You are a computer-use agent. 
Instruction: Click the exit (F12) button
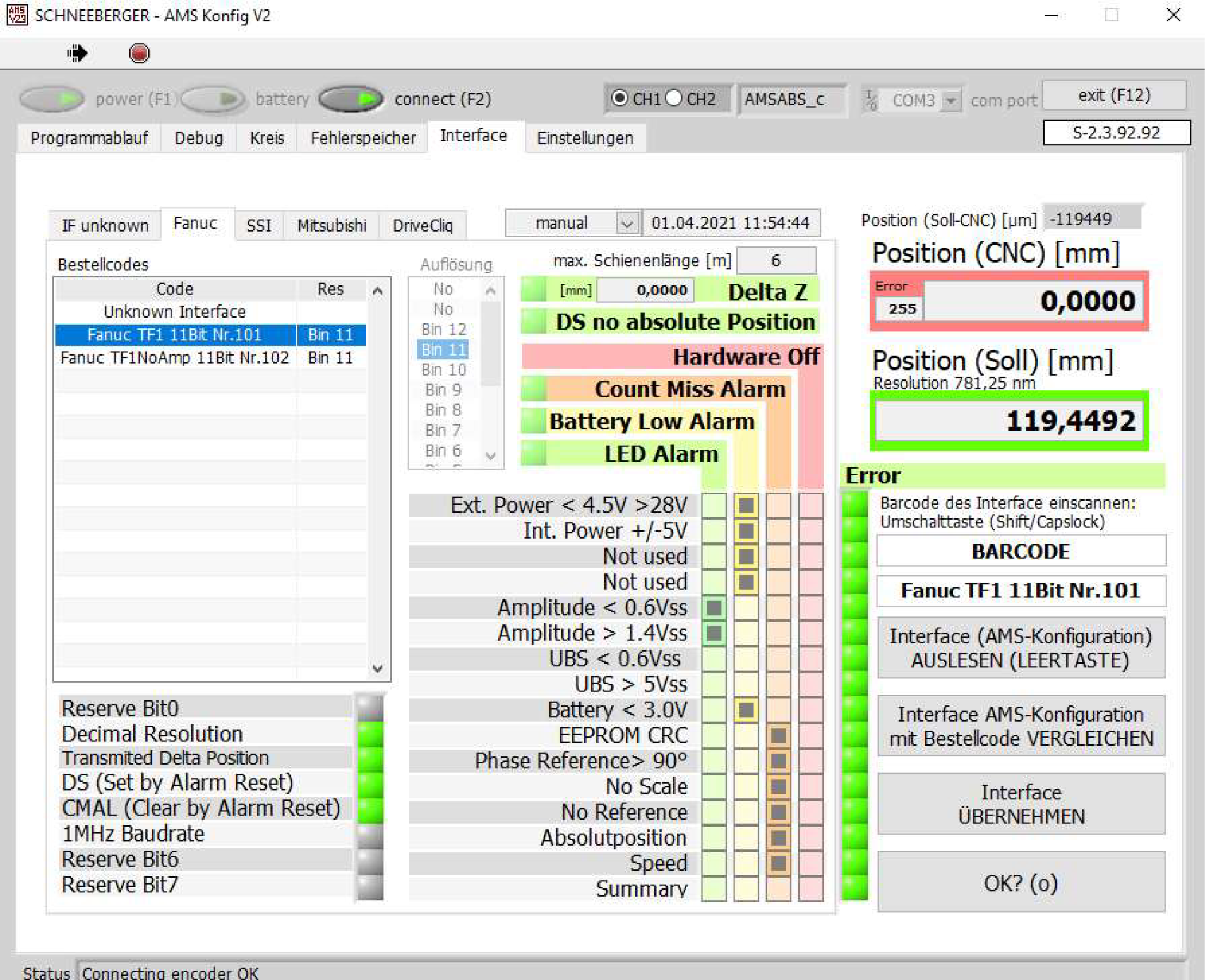(x=1113, y=95)
